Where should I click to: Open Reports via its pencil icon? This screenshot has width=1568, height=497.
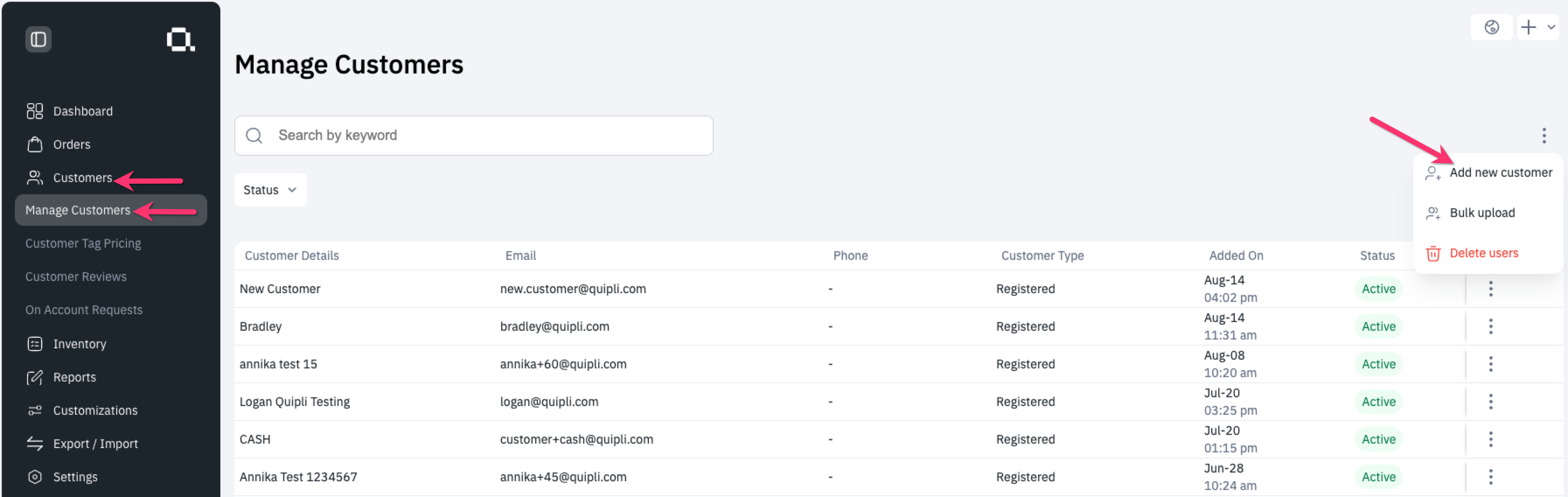(35, 377)
